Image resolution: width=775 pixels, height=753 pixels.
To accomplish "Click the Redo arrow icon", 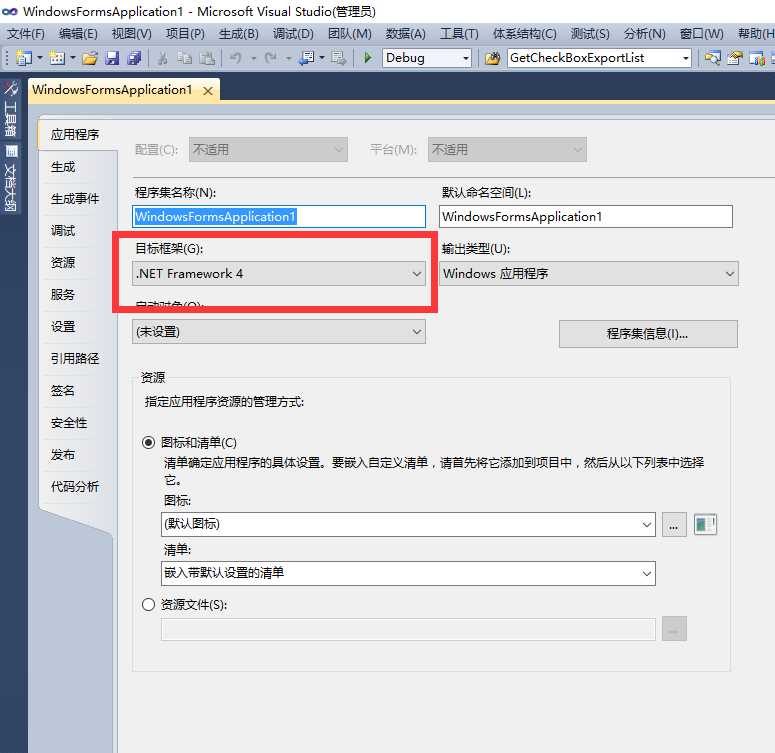I will 270,58.
